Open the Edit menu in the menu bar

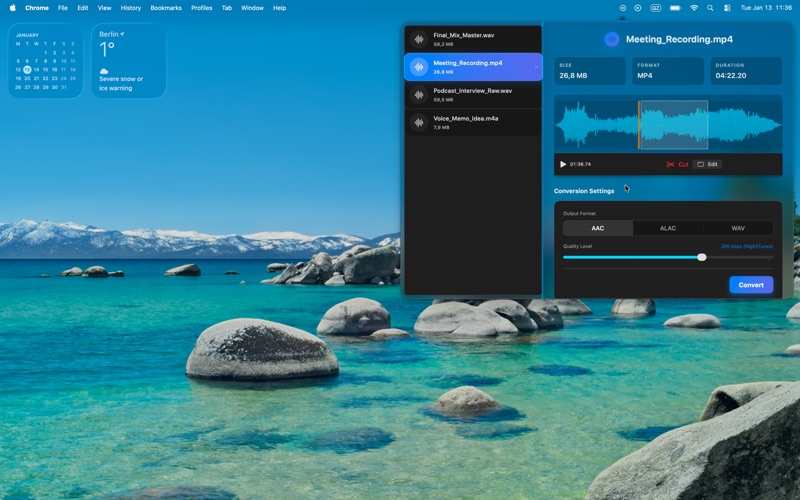83,8
